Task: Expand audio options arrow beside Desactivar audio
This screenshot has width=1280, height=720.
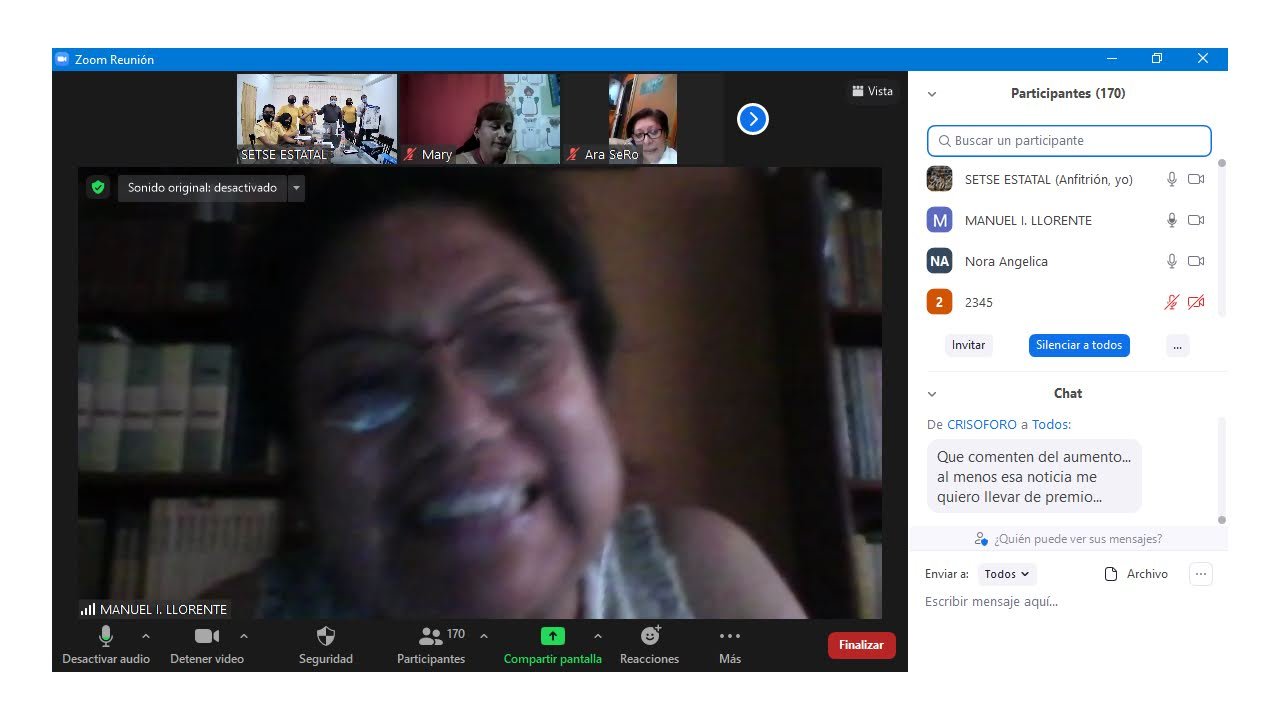Action: 146,636
